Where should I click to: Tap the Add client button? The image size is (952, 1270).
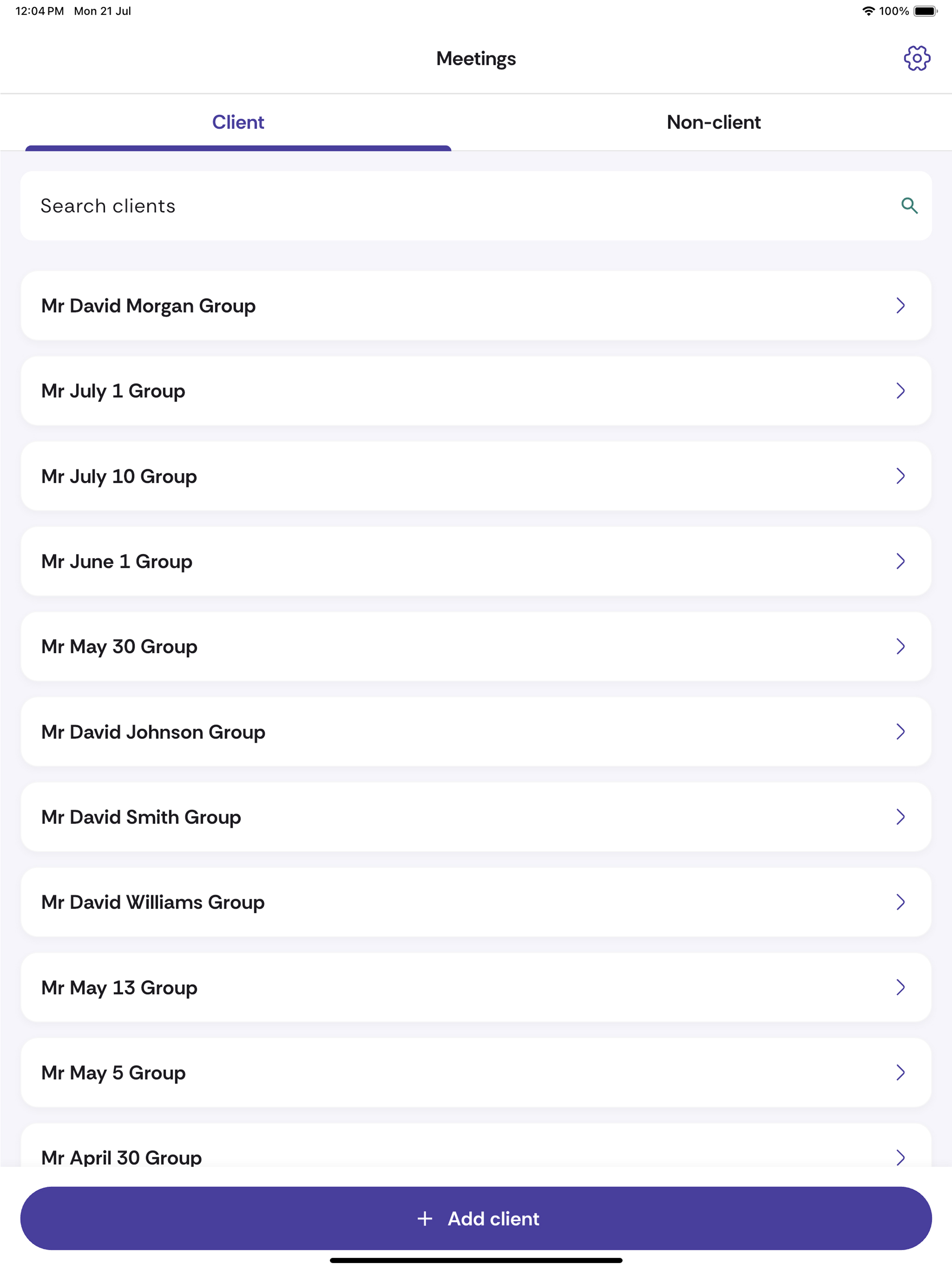tap(476, 1218)
